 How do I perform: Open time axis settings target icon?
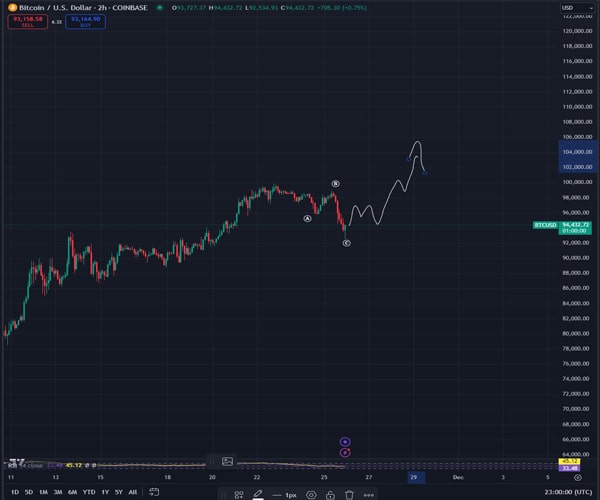578,477
